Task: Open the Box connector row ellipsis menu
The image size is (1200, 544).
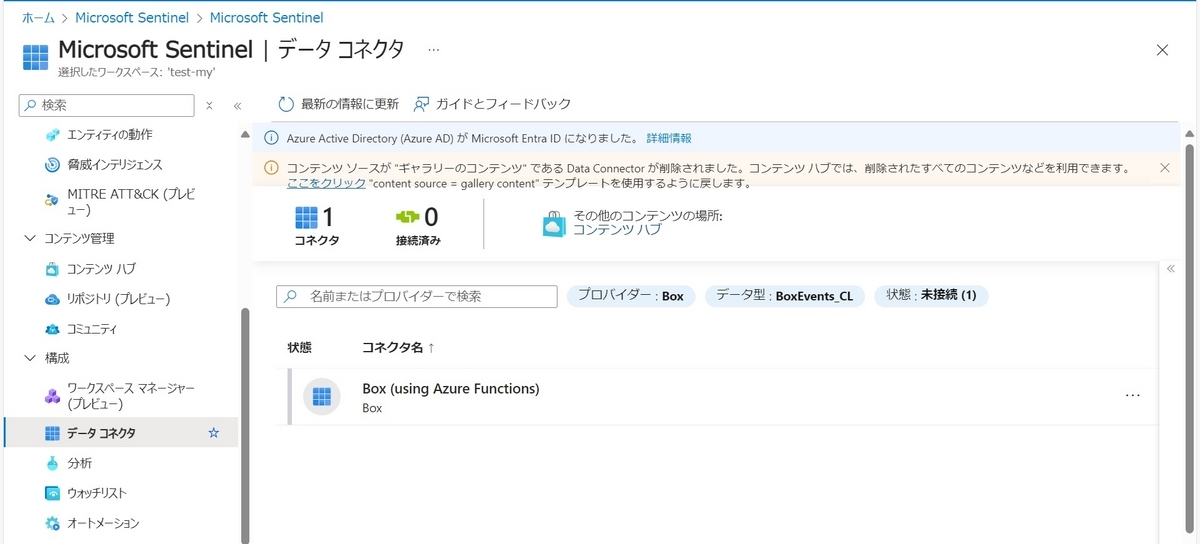Action: [1132, 396]
